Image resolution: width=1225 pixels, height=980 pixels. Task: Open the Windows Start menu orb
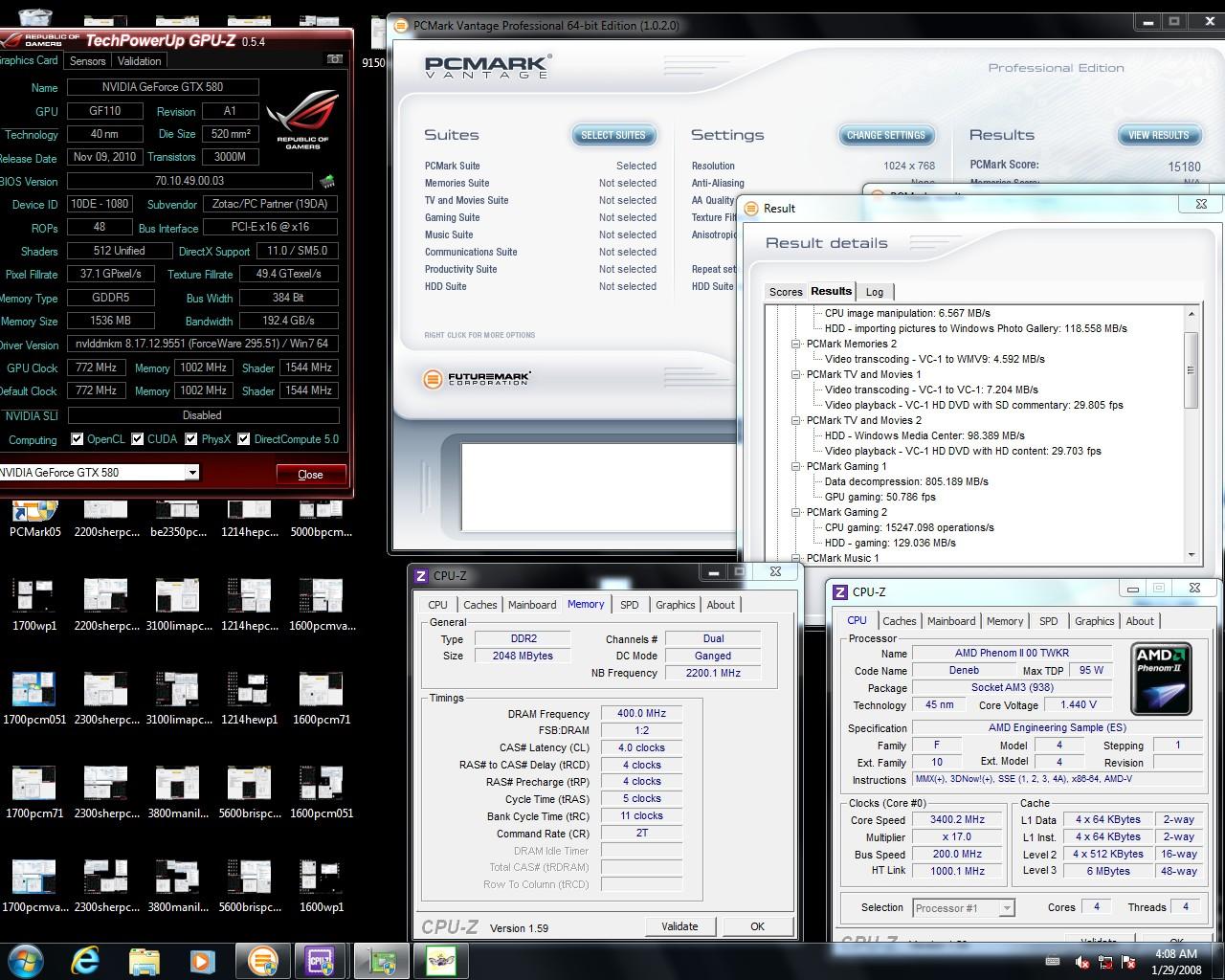(x=25, y=960)
